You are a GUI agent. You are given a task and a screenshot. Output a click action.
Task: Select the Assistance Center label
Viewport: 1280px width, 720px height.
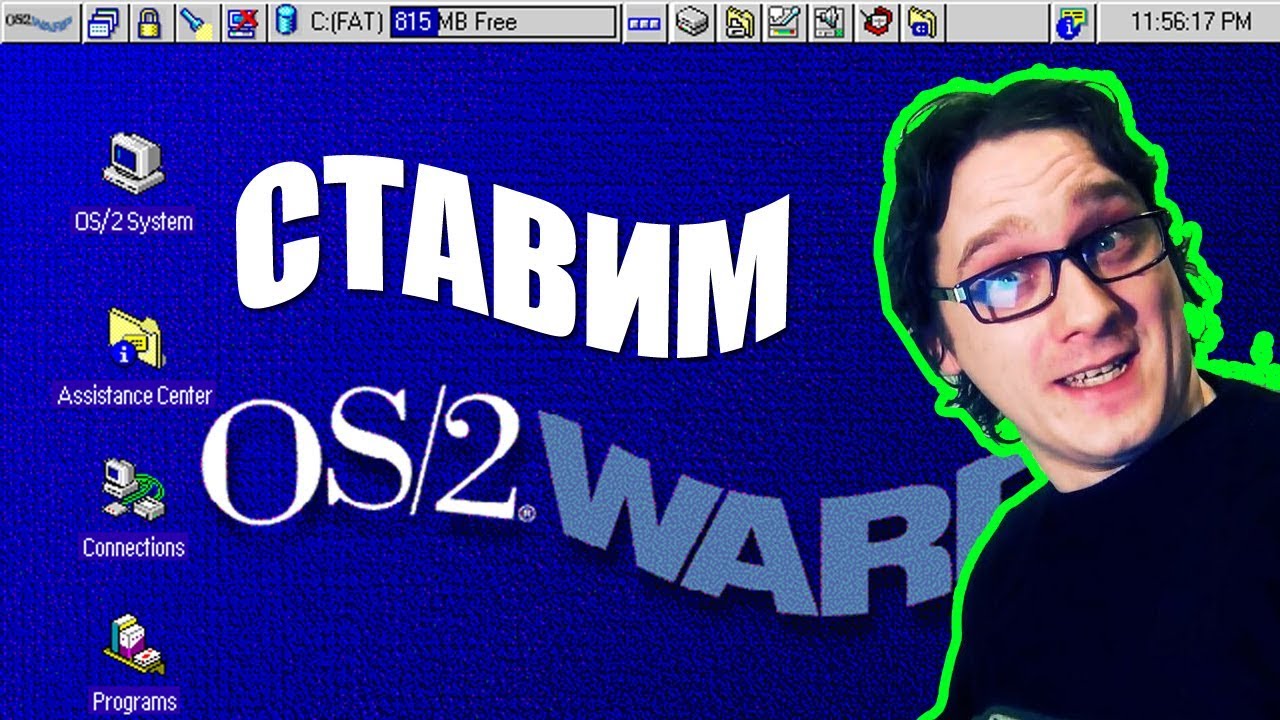135,395
